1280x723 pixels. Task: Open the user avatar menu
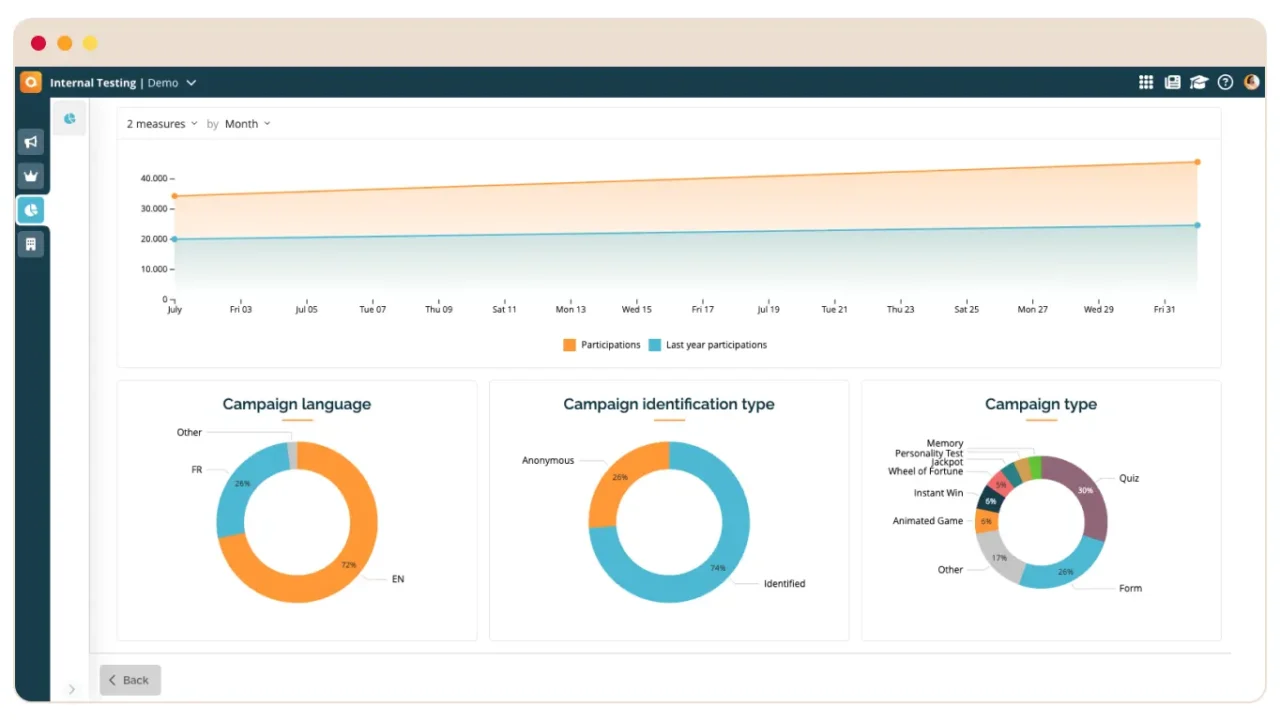coord(1252,83)
